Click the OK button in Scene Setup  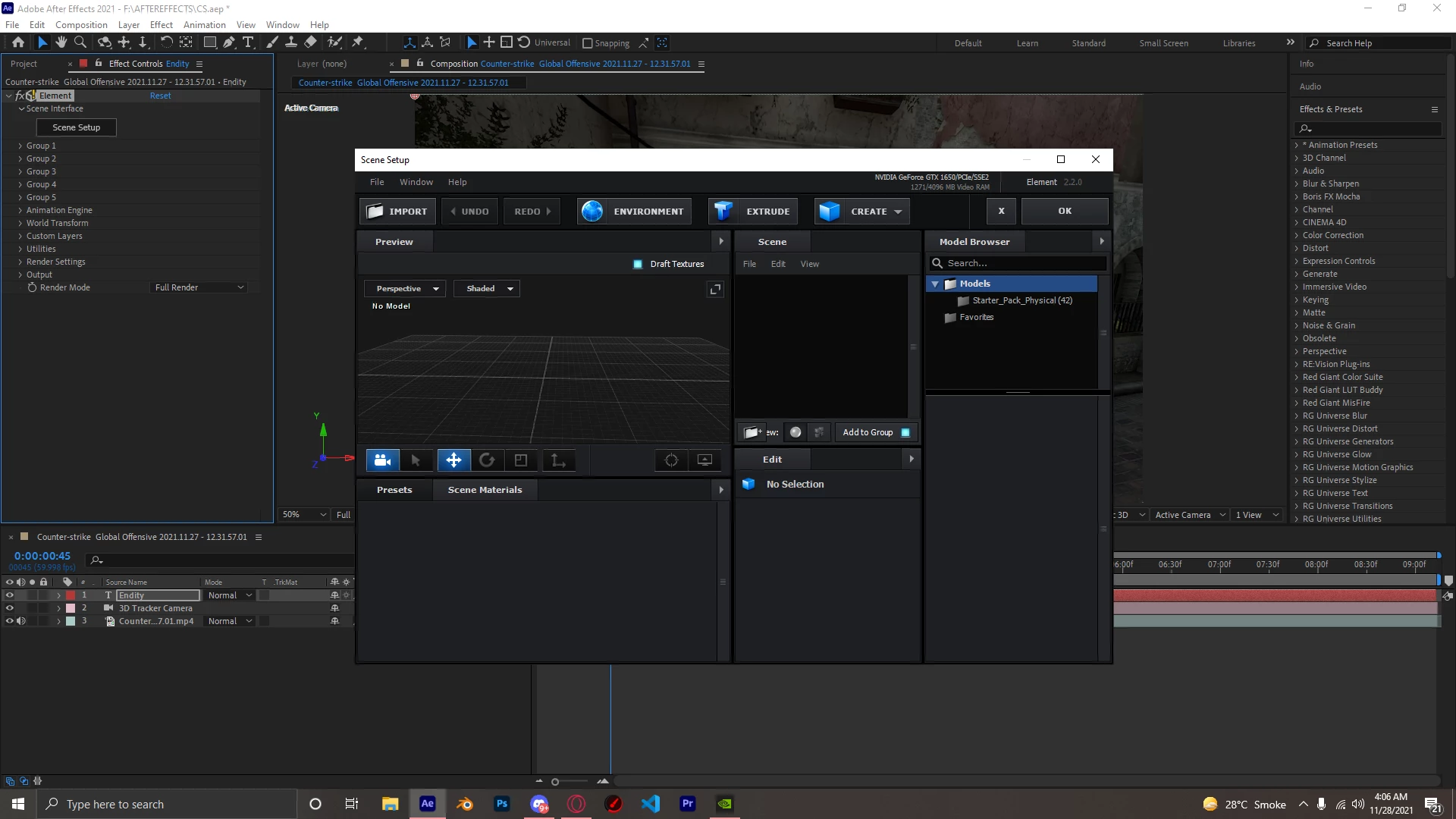(1065, 211)
